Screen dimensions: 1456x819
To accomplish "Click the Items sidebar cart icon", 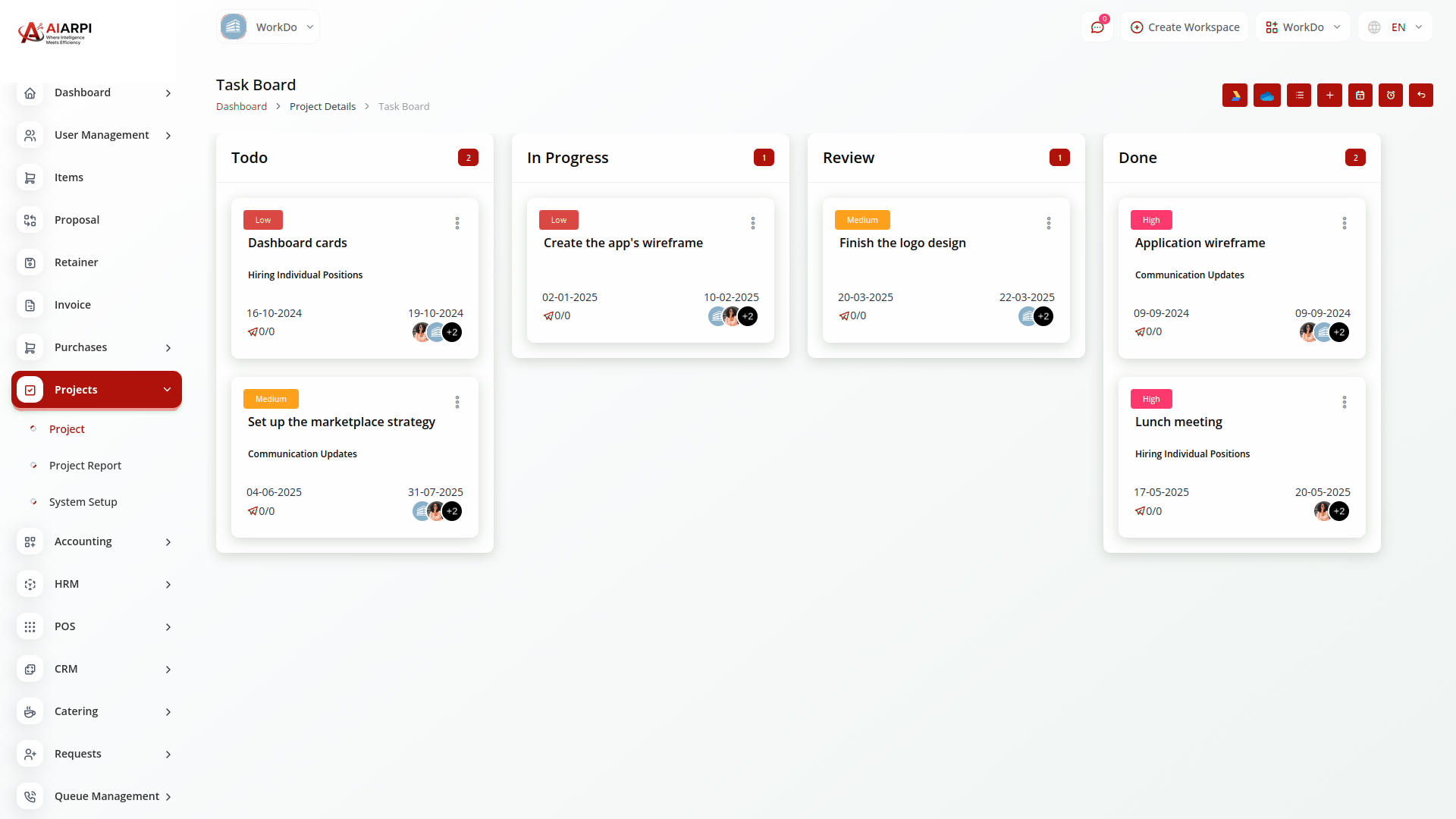I will coord(30,177).
